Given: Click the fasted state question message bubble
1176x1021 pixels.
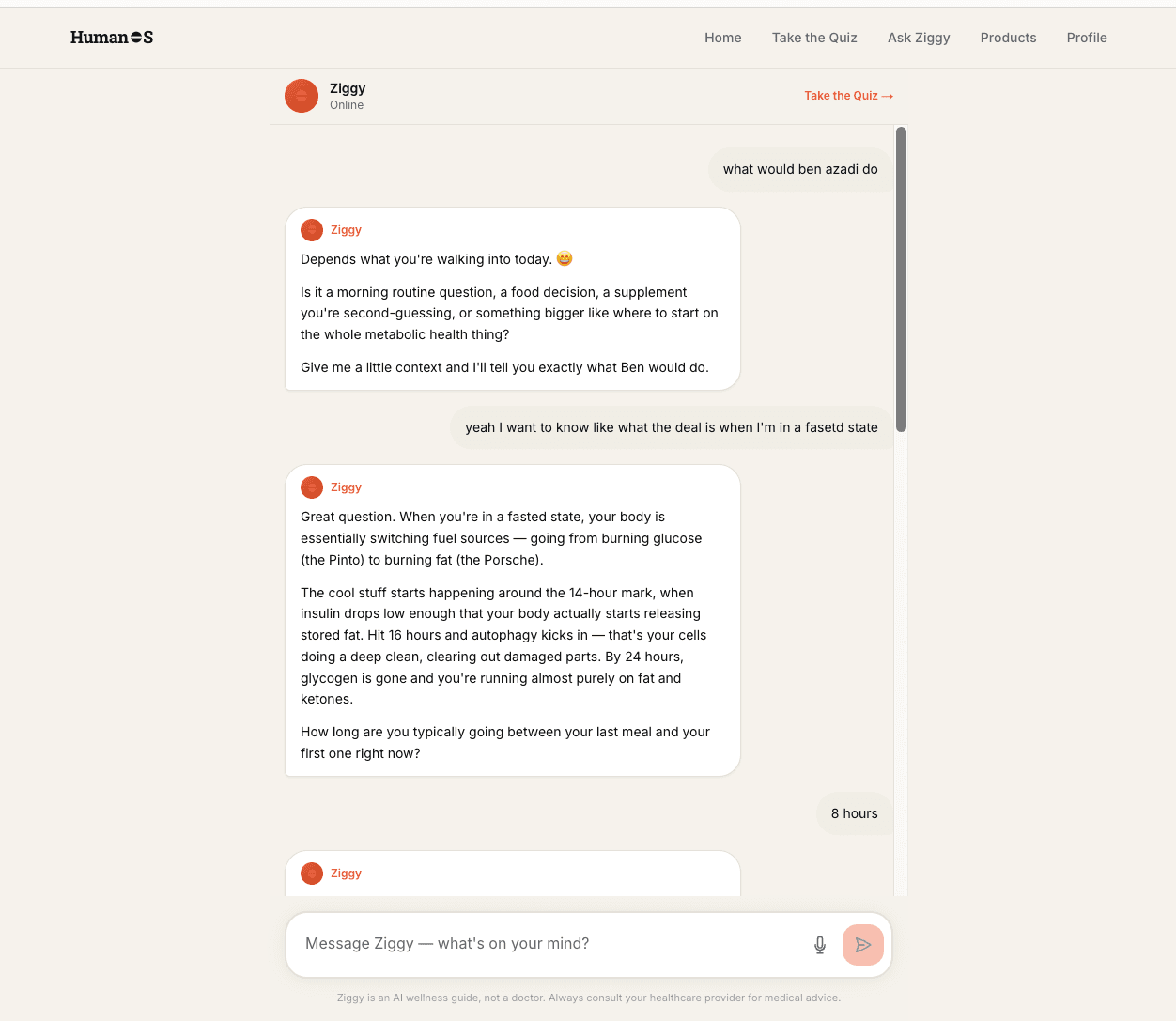Looking at the screenshot, I should [672, 427].
